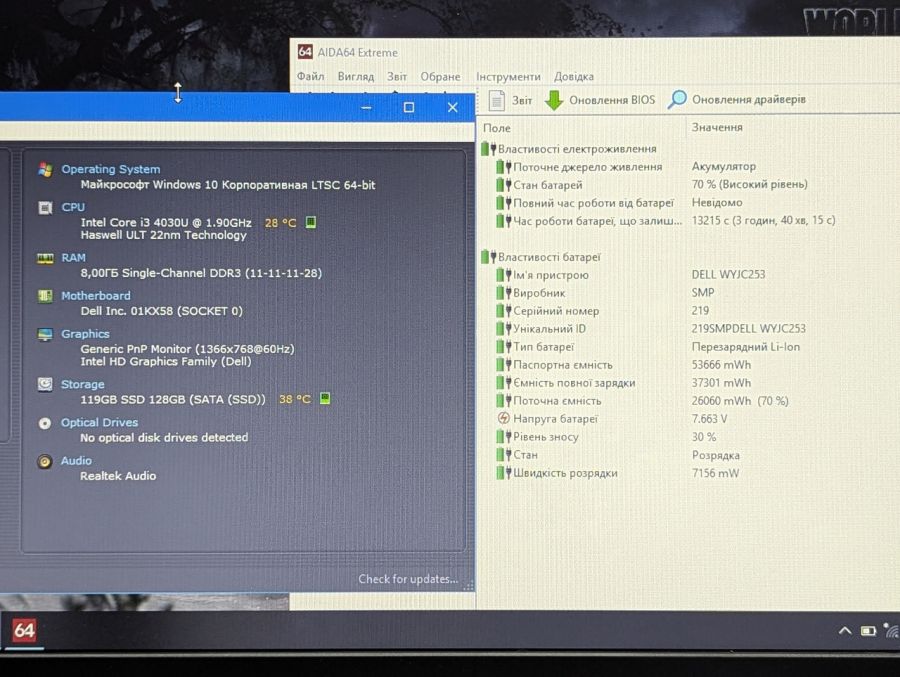This screenshot has width=900, height=677.
Task: Click the Graphics monitor icon
Action: 45,334
